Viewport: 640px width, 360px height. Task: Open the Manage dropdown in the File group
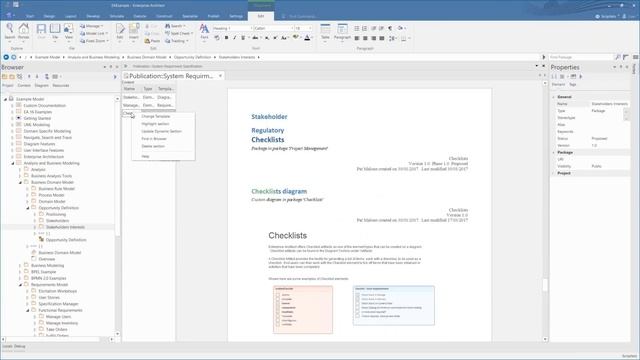92,26
